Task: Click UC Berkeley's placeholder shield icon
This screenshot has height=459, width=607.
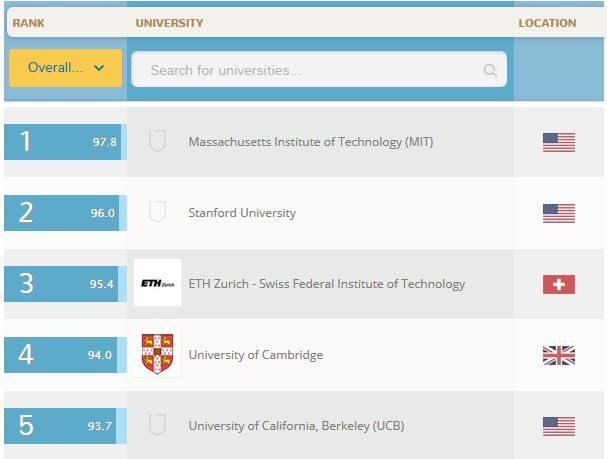Action: point(158,425)
